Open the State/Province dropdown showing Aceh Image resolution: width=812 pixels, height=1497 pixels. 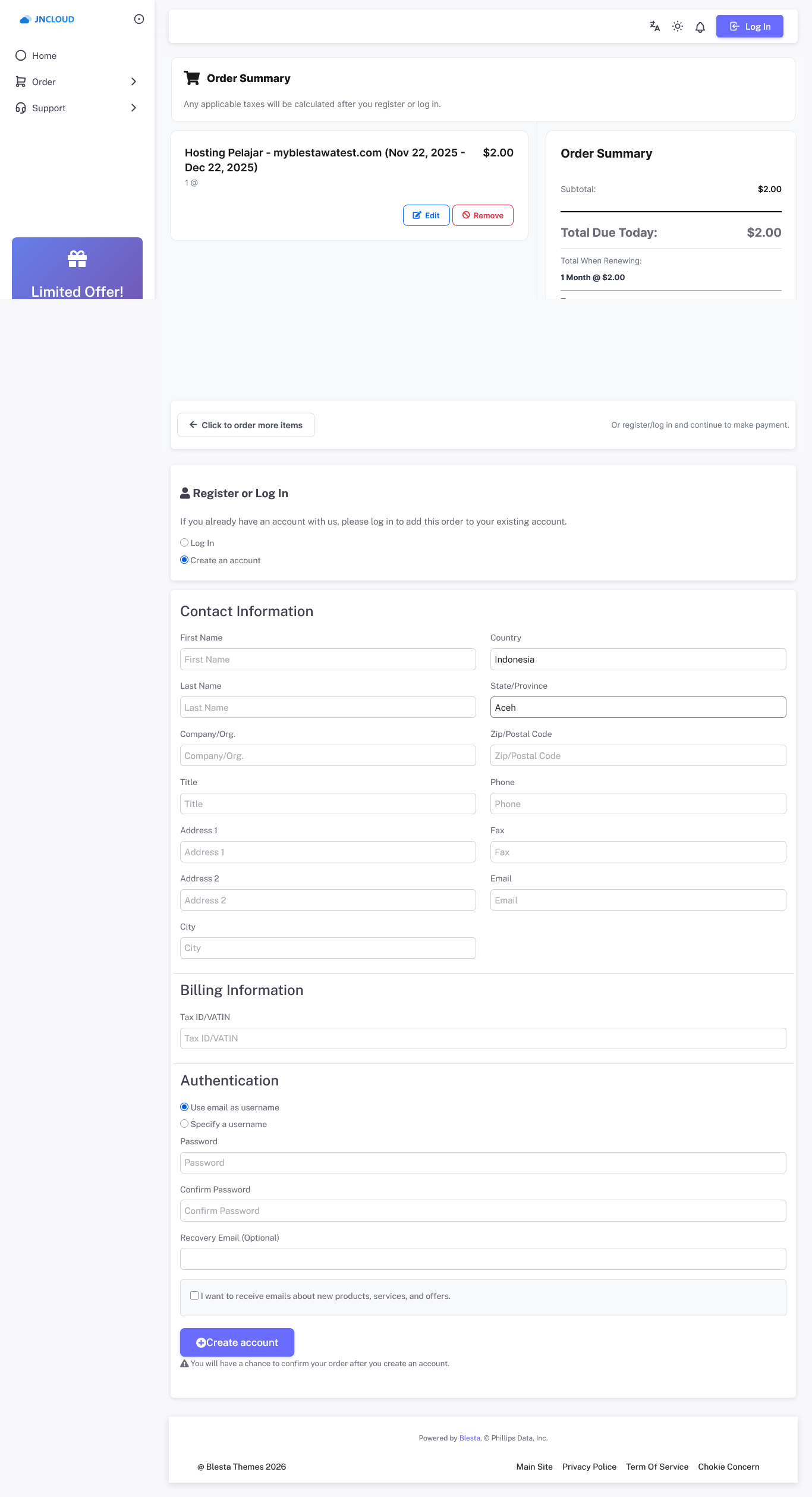[638, 707]
